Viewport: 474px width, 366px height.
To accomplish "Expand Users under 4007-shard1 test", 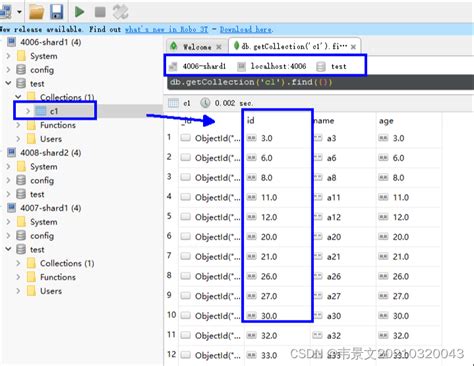I will 18,291.
